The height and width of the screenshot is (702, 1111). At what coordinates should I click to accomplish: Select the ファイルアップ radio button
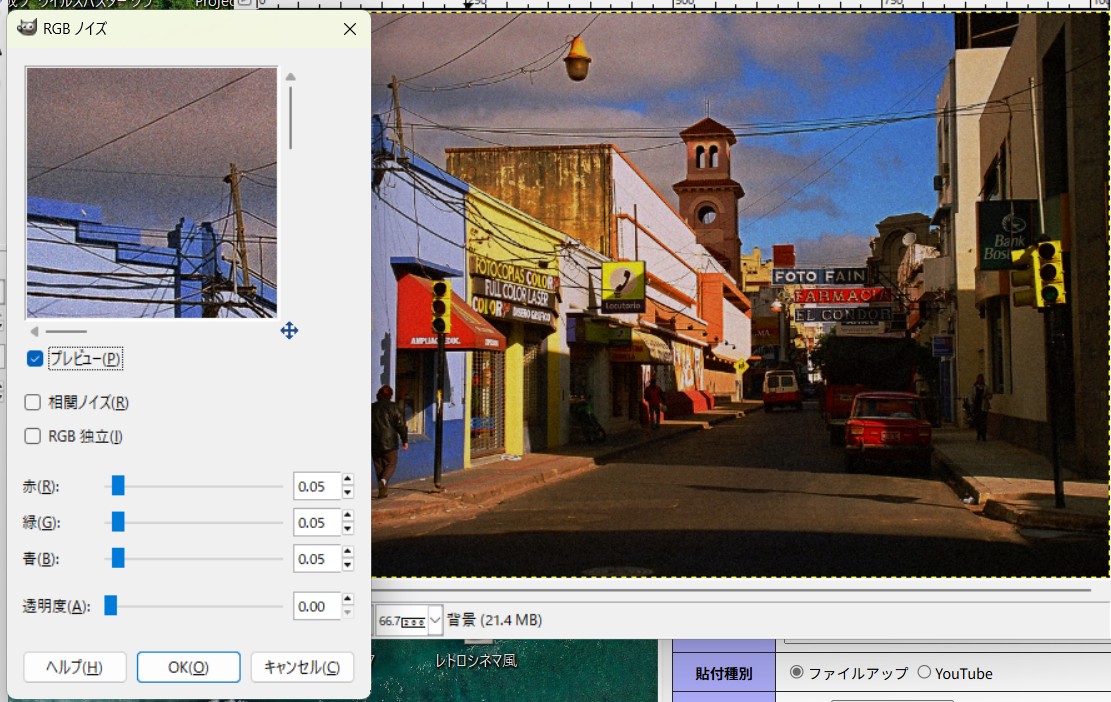pyautogui.click(x=797, y=673)
